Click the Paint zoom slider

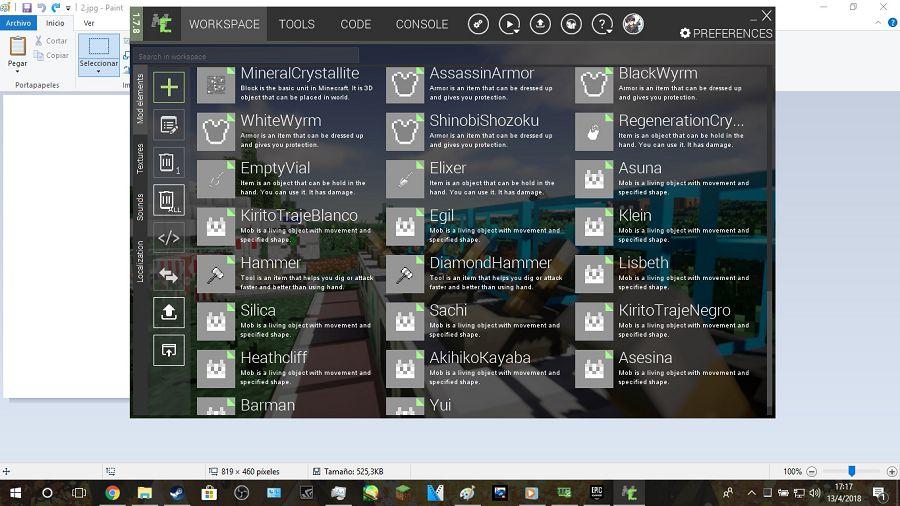pos(851,471)
